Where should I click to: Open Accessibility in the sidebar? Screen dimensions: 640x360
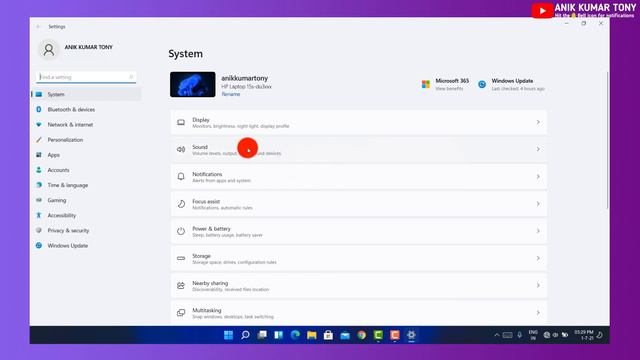86,215
